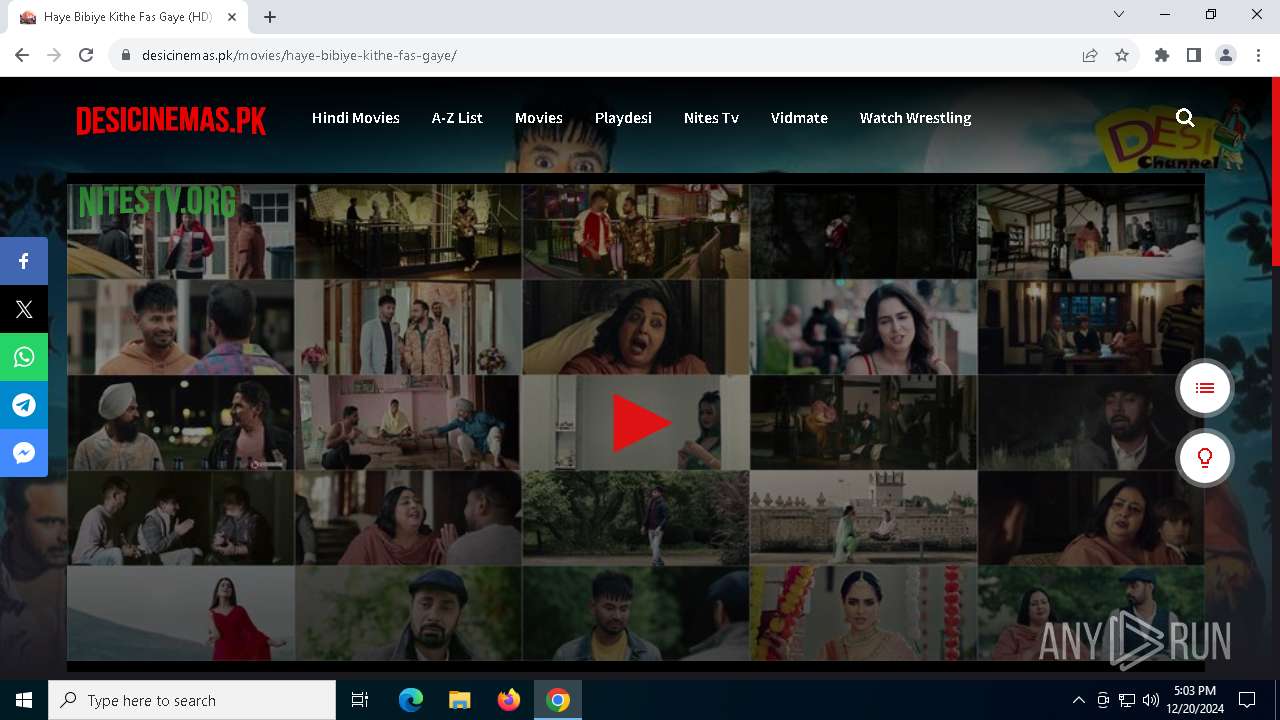1280x720 pixels.
Task: Open the Windows Start menu
Action: pyautogui.click(x=24, y=700)
